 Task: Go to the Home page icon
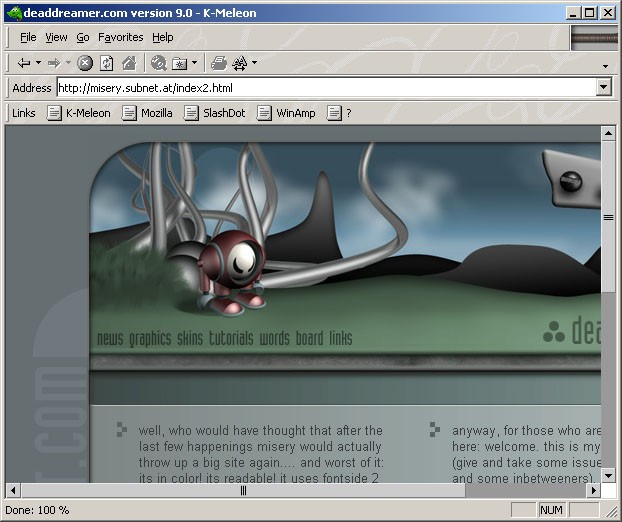[128, 63]
